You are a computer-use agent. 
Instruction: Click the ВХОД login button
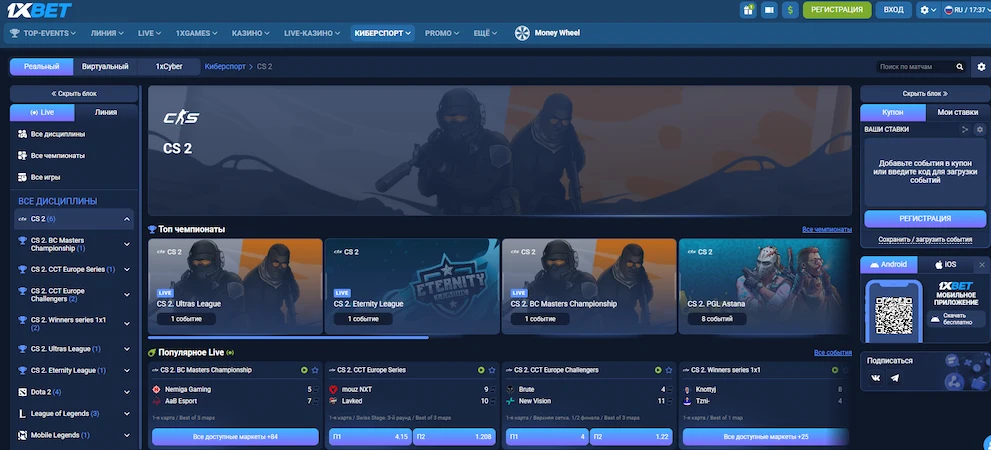click(894, 9)
